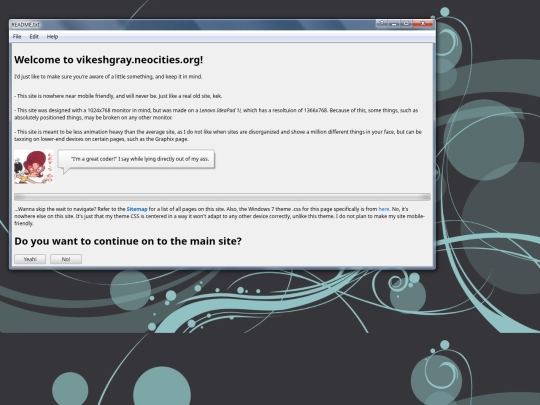Close the README.txt window
The image size is (540, 405).
pyautogui.click(x=423, y=23)
